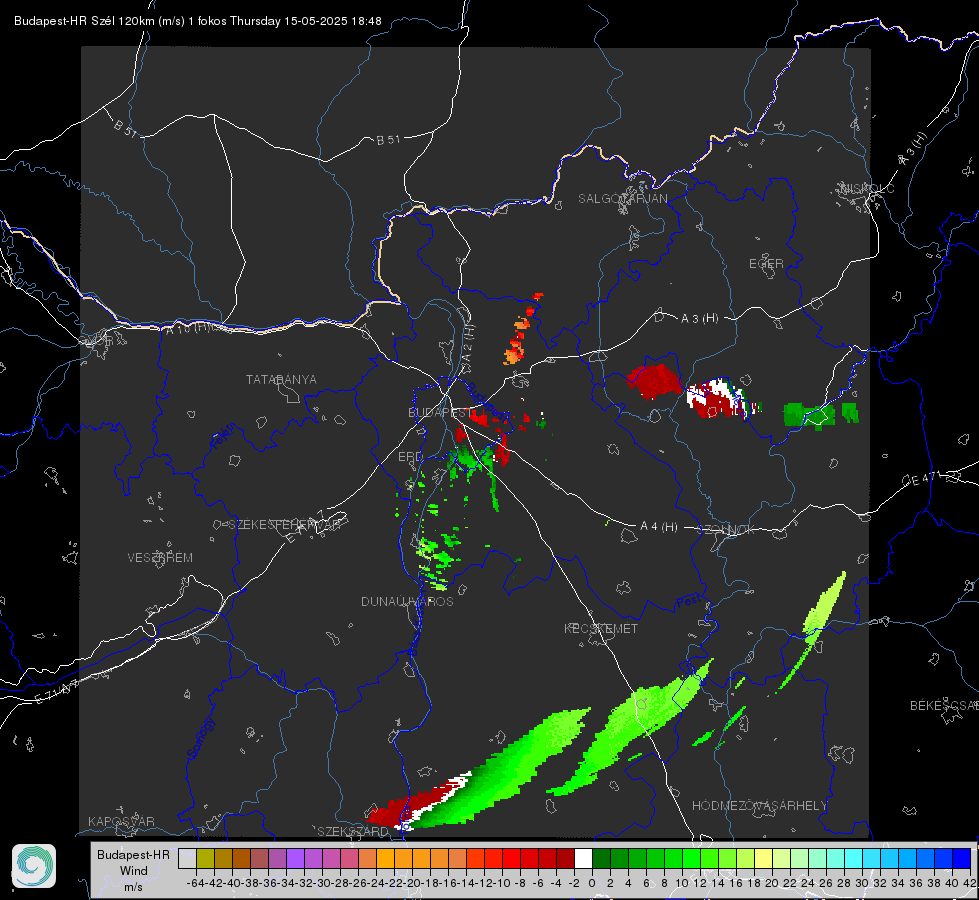Click the 'A 3 (H)' label near Eger
This screenshot has height=900, width=979.
point(699,319)
